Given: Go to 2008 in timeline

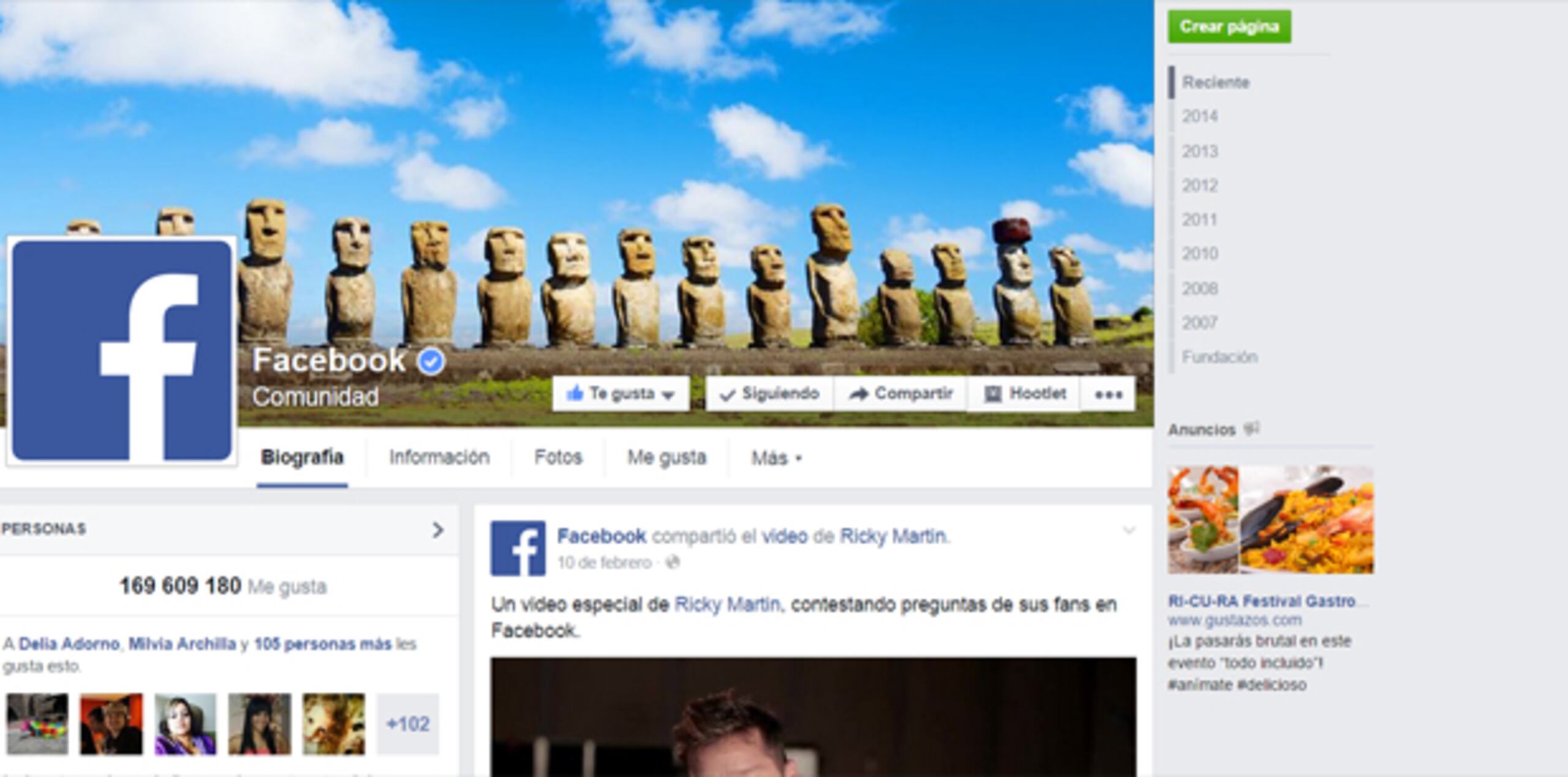Looking at the screenshot, I should tap(1199, 288).
